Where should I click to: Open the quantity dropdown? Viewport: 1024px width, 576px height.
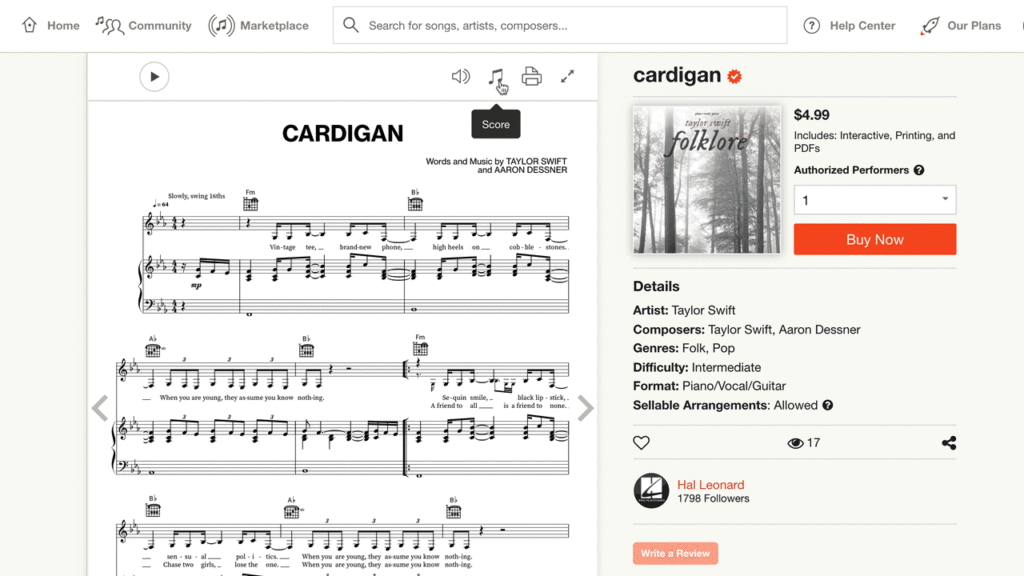874,199
